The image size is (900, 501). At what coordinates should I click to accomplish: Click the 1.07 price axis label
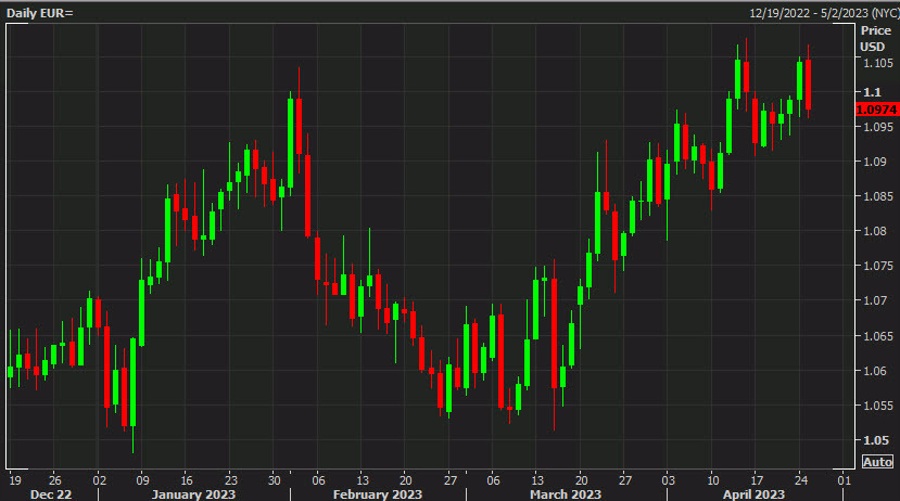(x=875, y=300)
